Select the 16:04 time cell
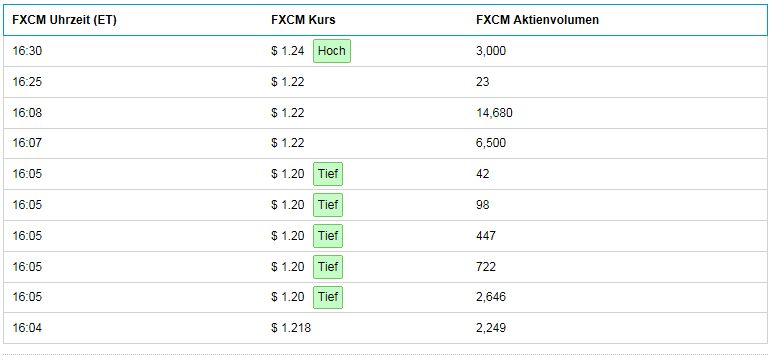This screenshot has height=360, width=771. coord(27,328)
